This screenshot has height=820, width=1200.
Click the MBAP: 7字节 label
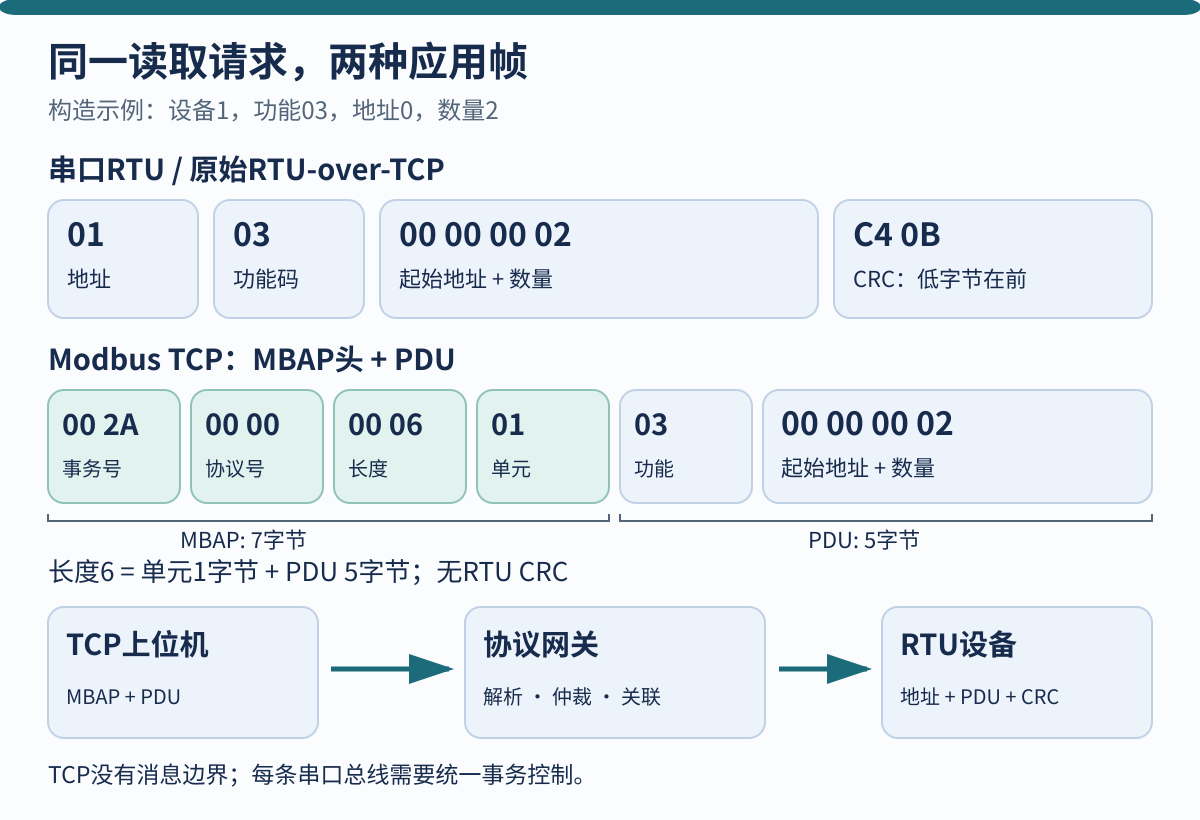243,540
